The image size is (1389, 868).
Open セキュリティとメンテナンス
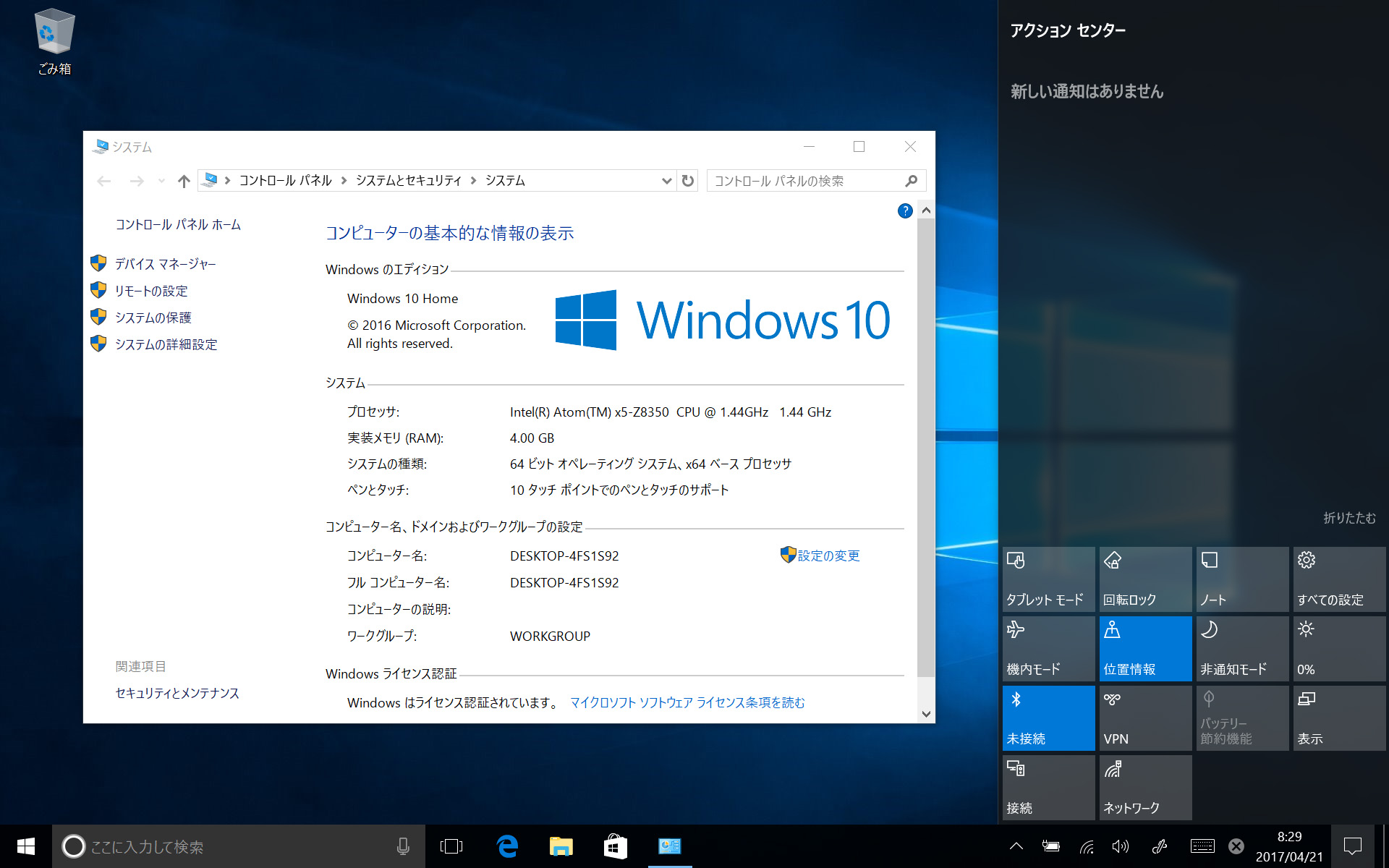(x=177, y=693)
